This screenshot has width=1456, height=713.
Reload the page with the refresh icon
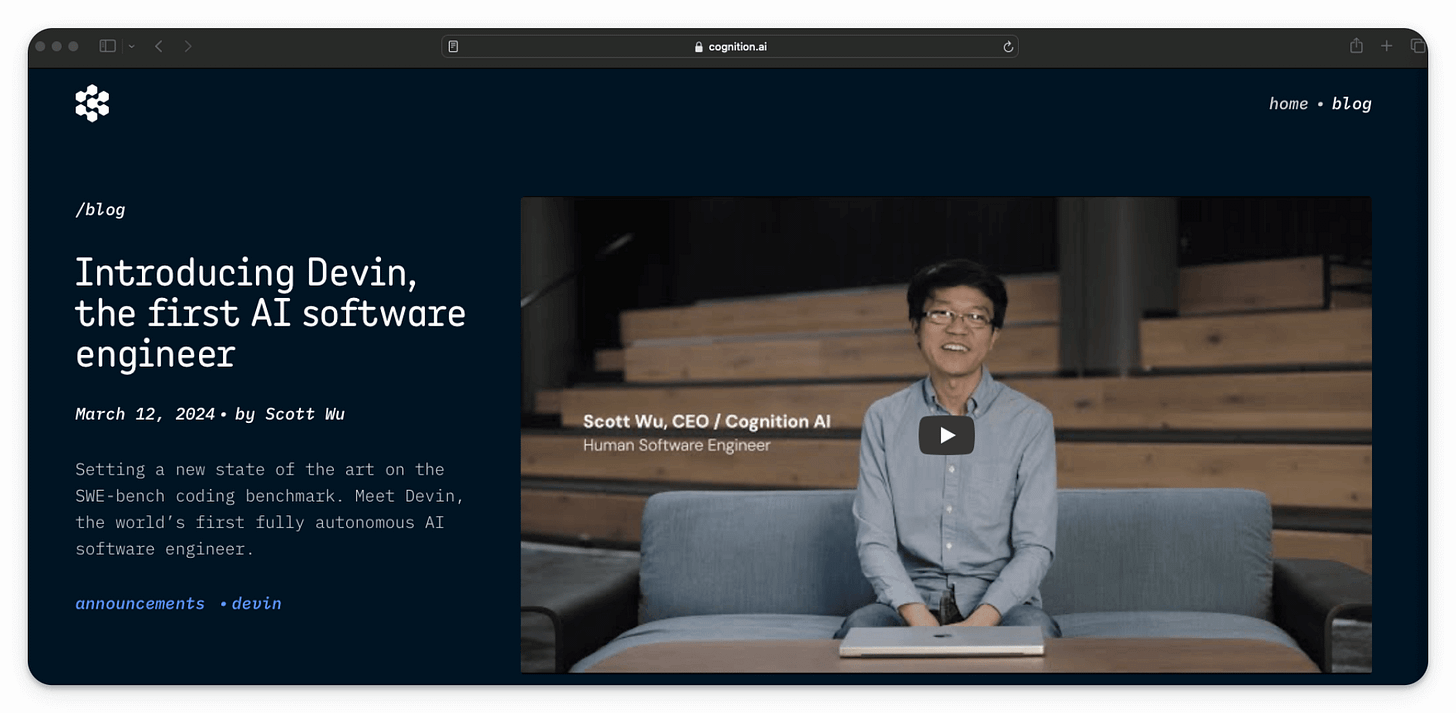click(x=1008, y=46)
